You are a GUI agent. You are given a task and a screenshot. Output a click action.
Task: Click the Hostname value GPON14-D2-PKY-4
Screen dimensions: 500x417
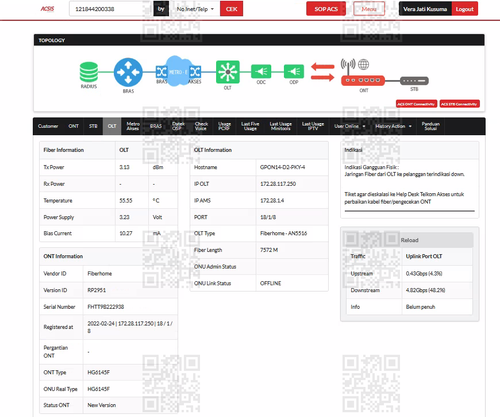282,167
